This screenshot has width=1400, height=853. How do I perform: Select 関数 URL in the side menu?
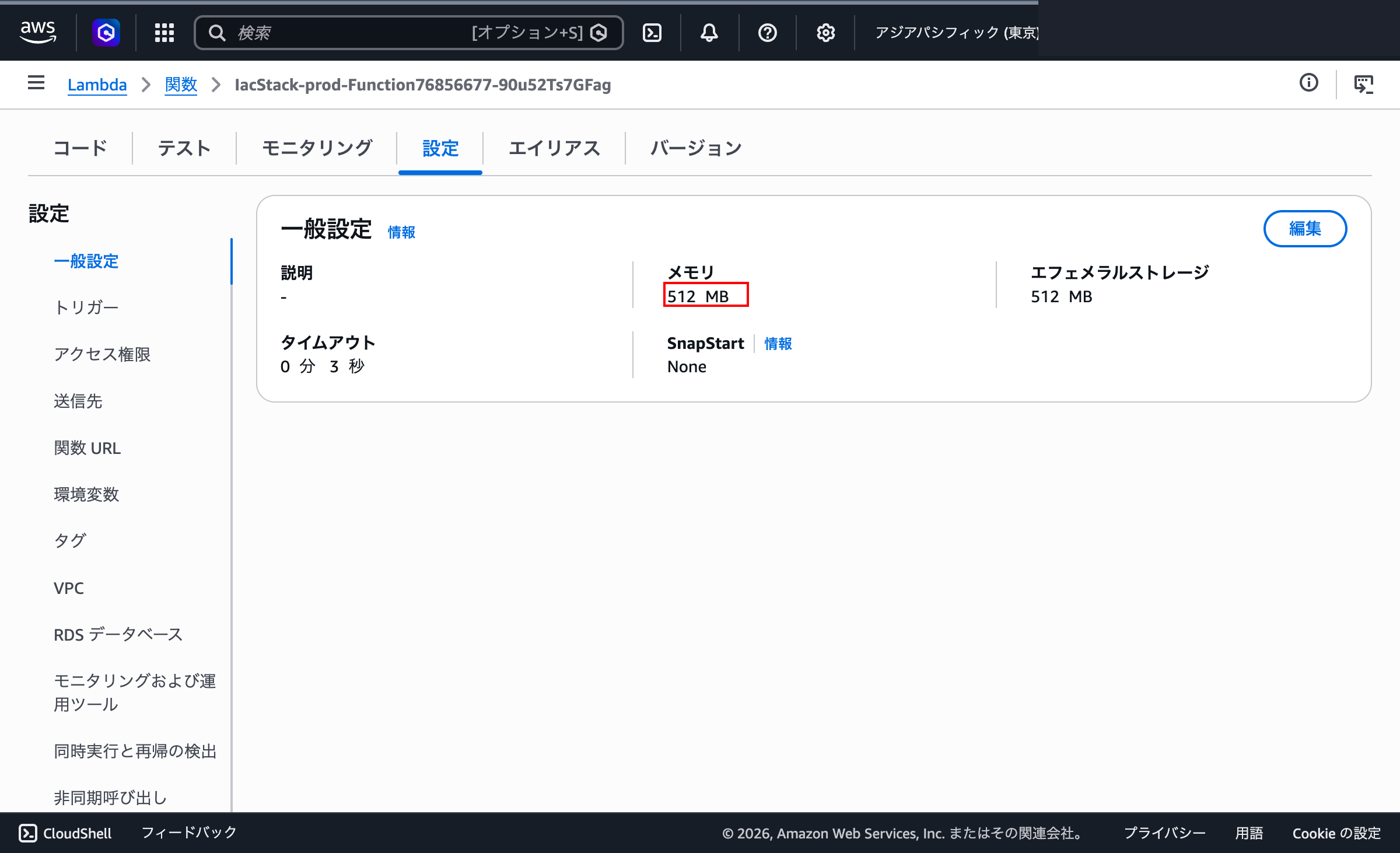(x=87, y=448)
